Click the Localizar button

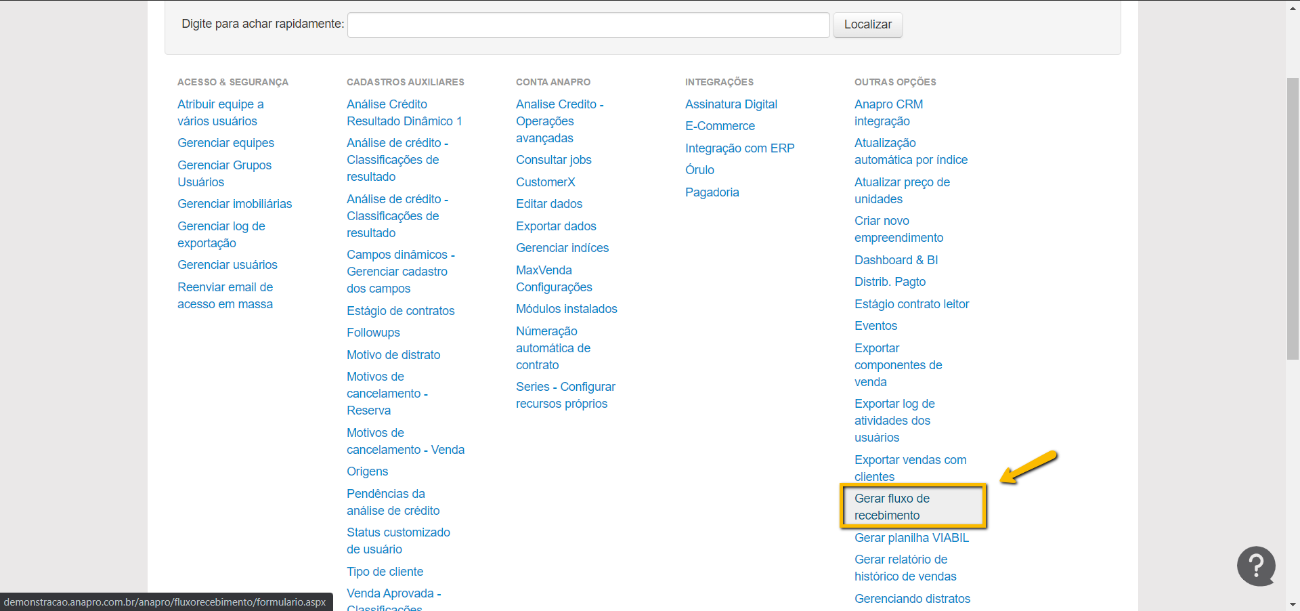(x=867, y=25)
